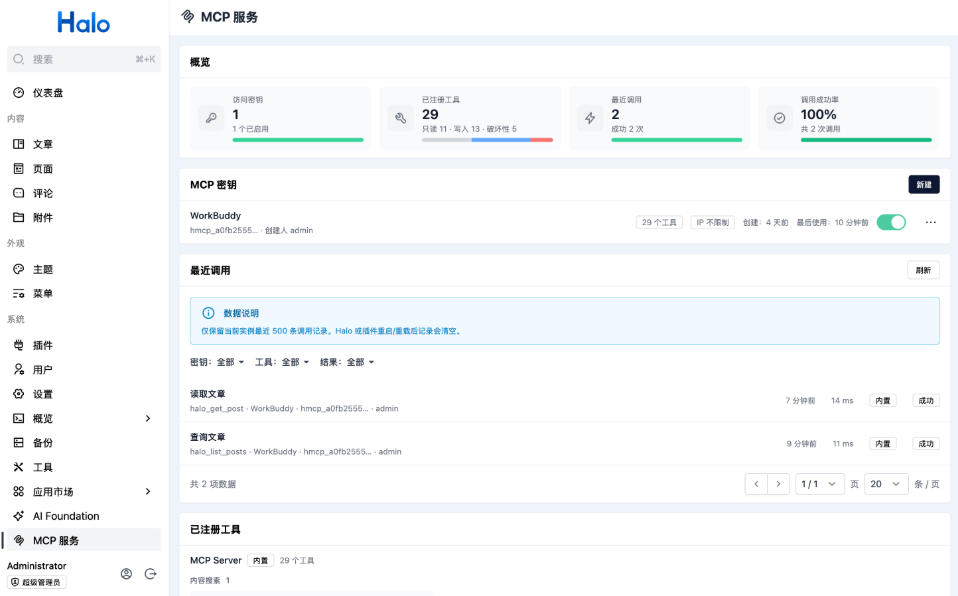This screenshot has width=958, height=596.
Task: Open the MCP 服务 menu item
Action: point(84,540)
